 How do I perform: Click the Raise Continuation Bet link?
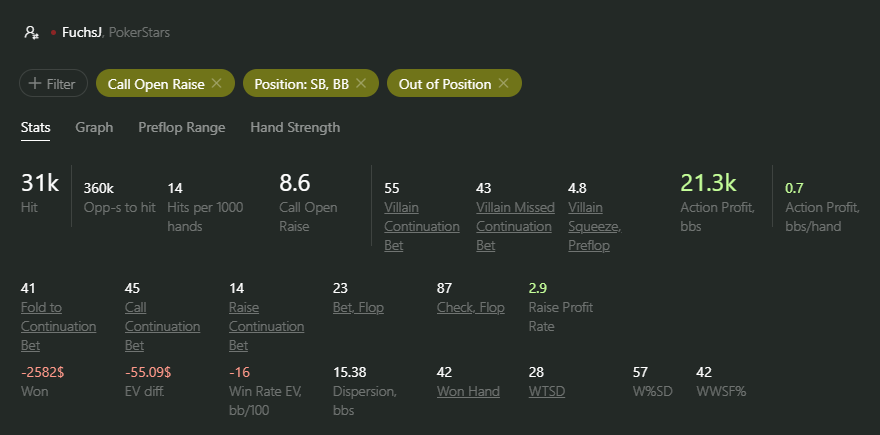(x=267, y=327)
